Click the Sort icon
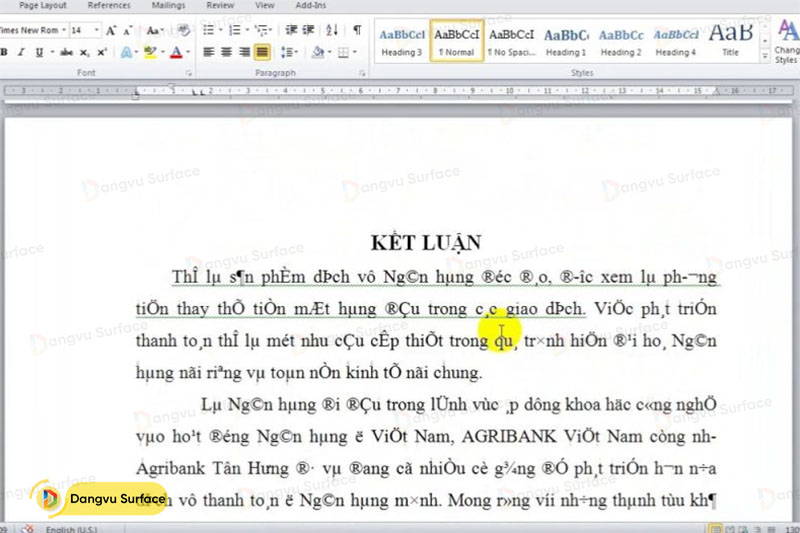800x533 pixels. click(x=332, y=30)
